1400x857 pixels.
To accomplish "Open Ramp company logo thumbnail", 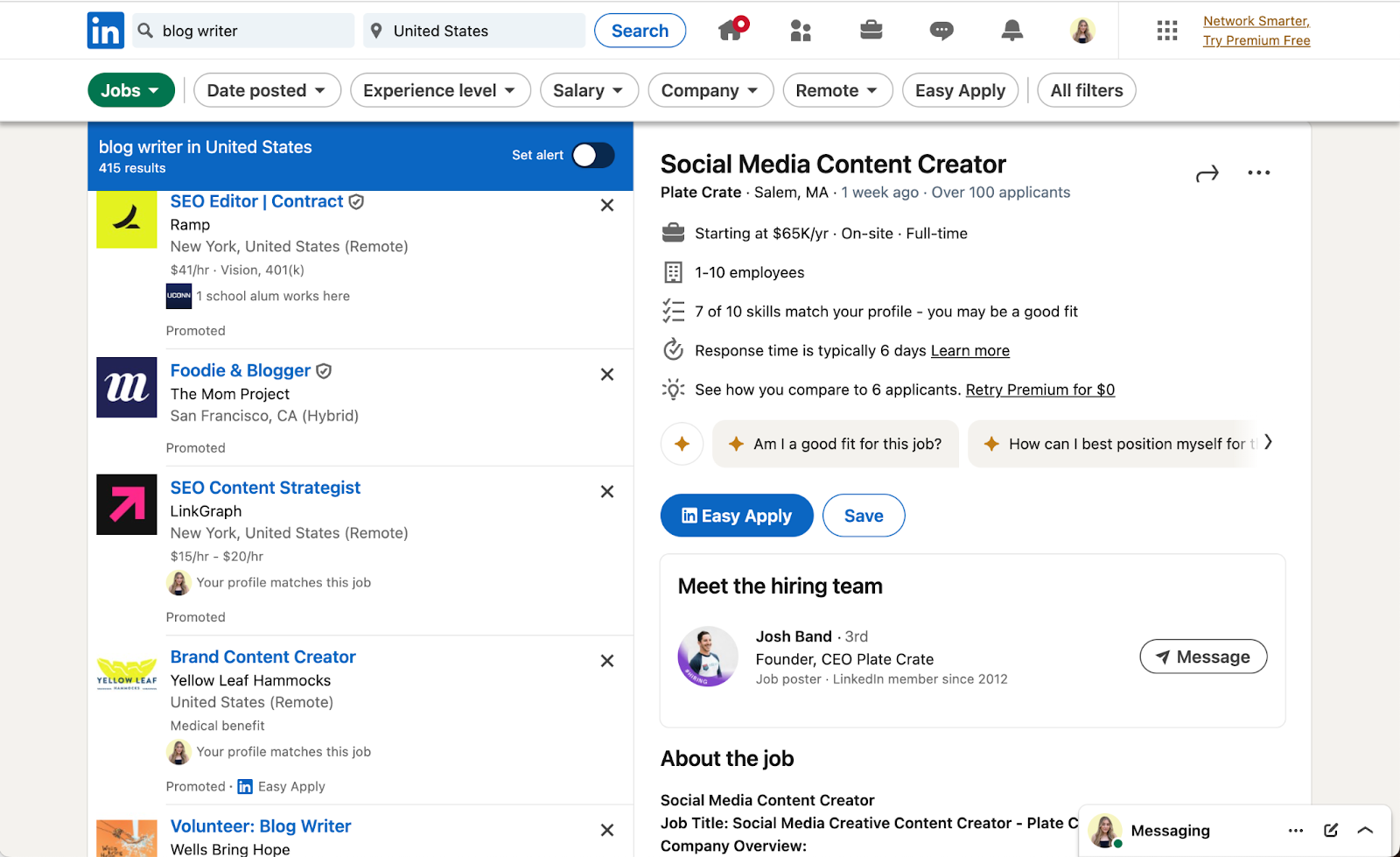I will click(127, 218).
